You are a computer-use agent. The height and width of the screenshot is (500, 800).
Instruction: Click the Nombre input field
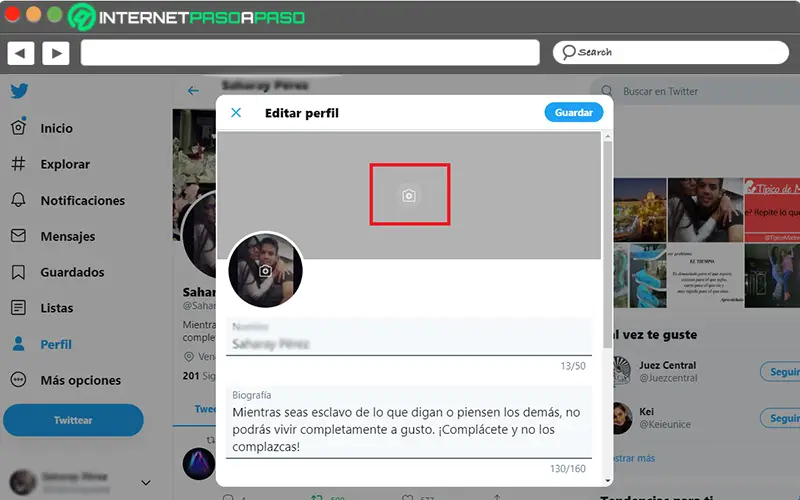[409, 337]
